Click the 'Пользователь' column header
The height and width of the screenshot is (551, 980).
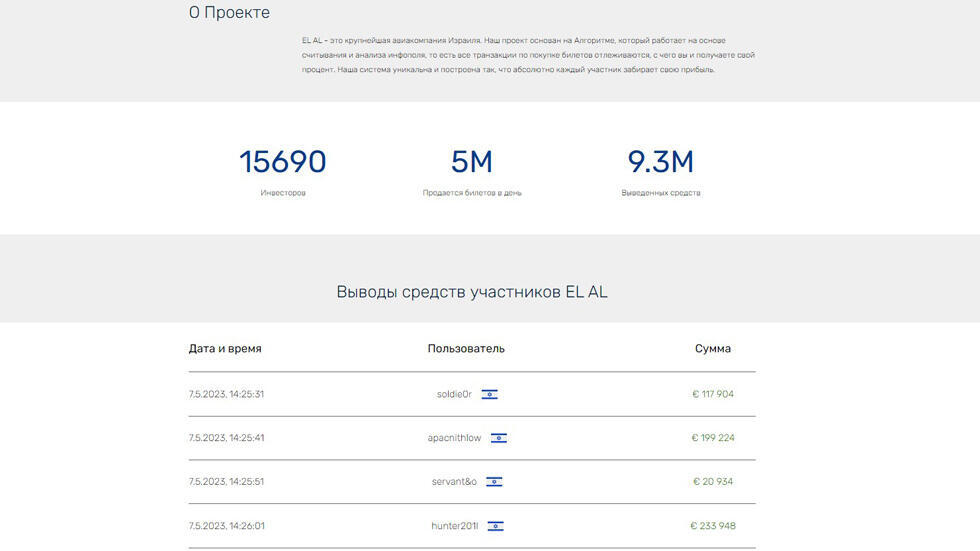point(466,349)
